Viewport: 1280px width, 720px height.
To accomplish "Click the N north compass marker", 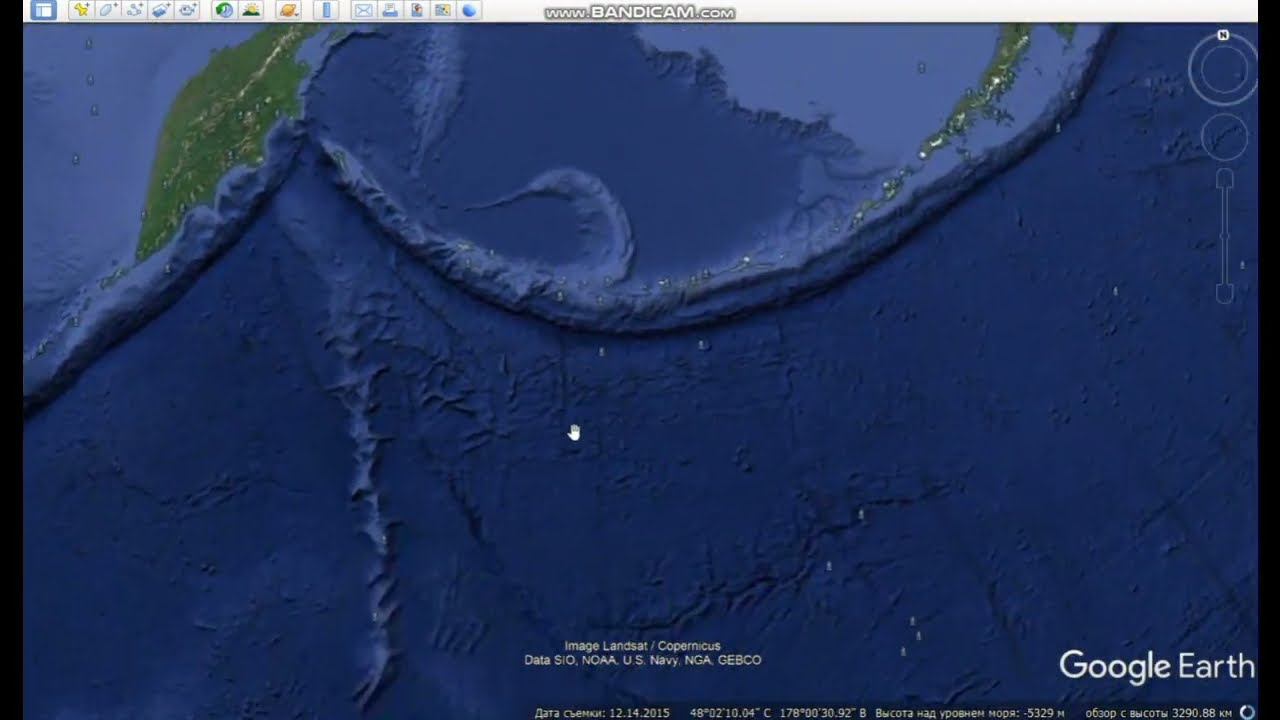I will click(x=1223, y=35).
